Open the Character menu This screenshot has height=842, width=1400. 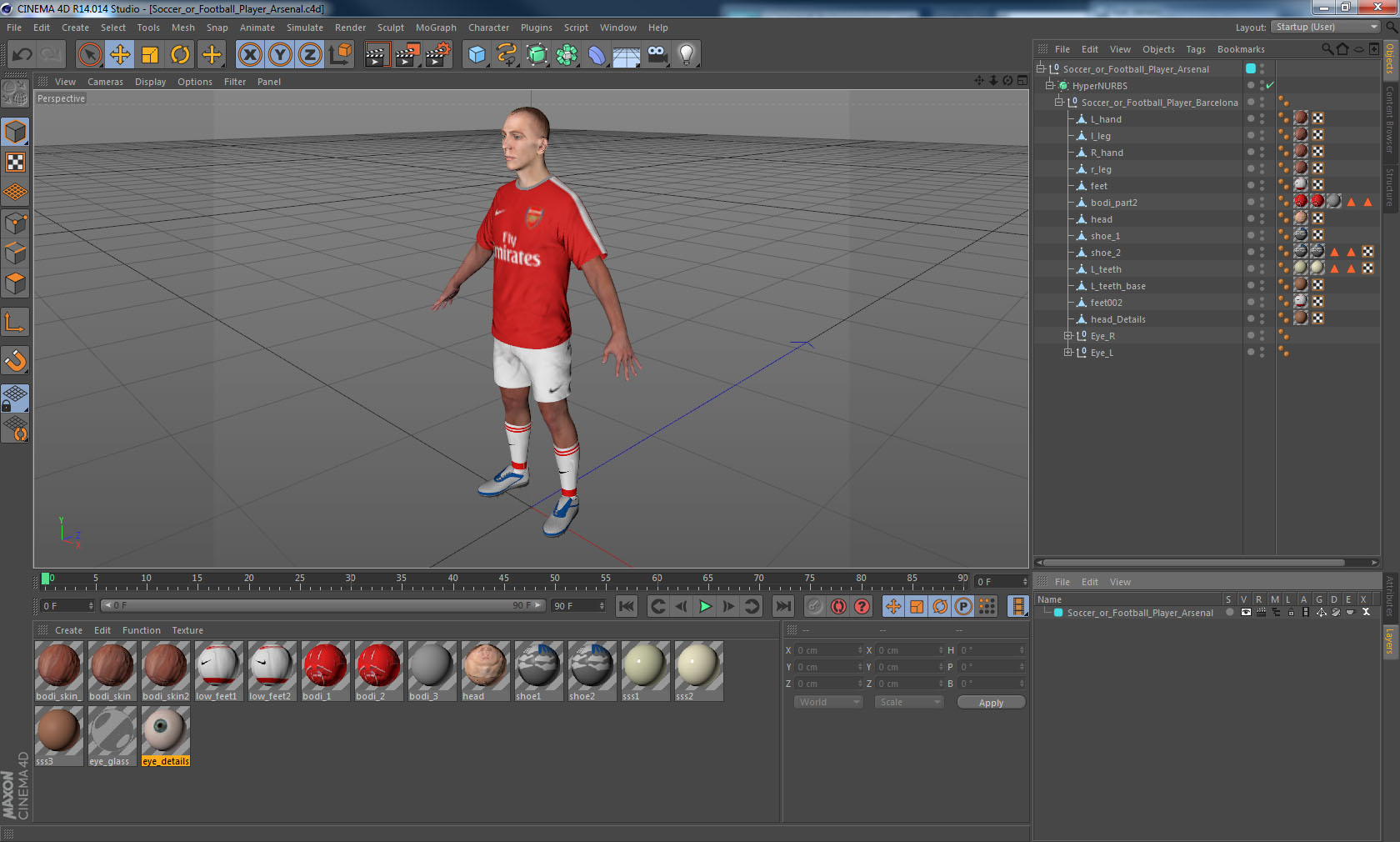[488, 28]
